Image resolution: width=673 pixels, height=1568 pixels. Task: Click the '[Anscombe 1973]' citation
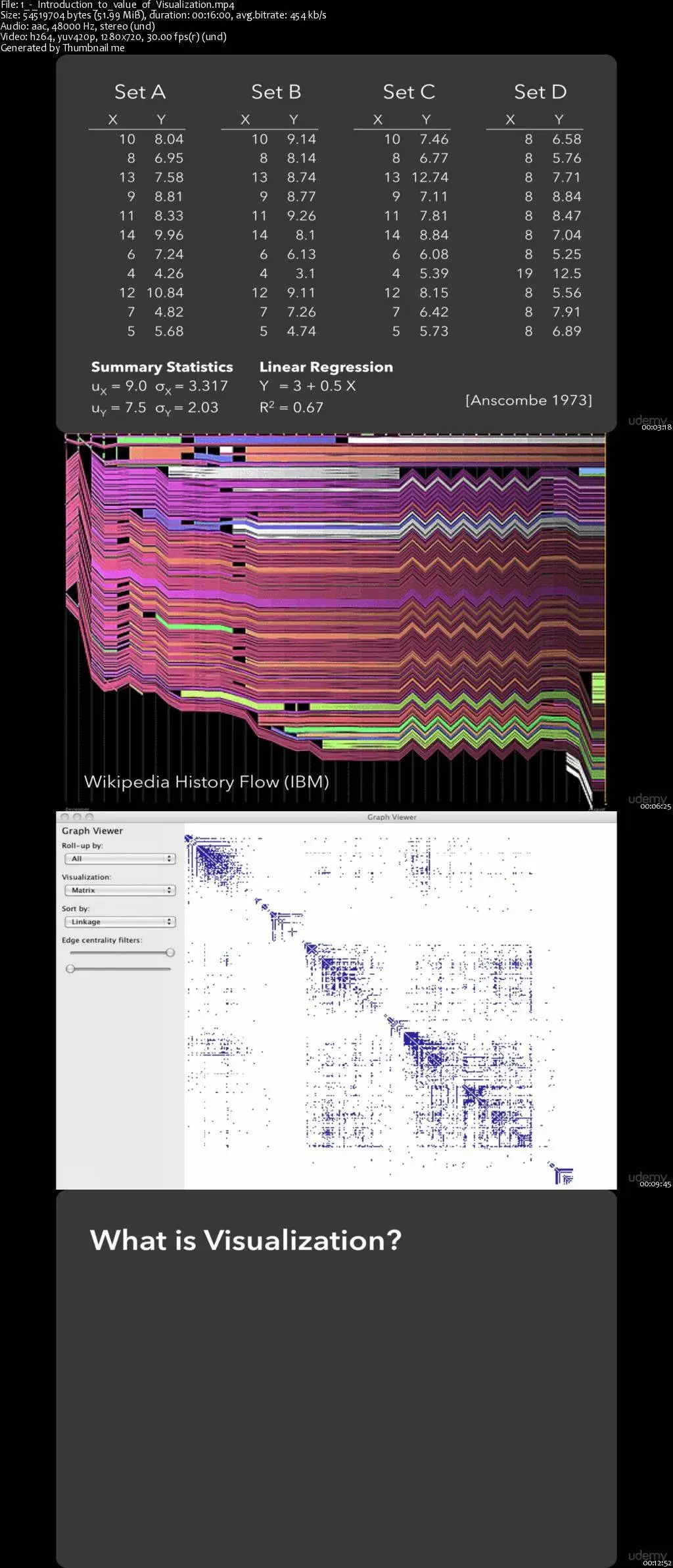click(x=529, y=400)
